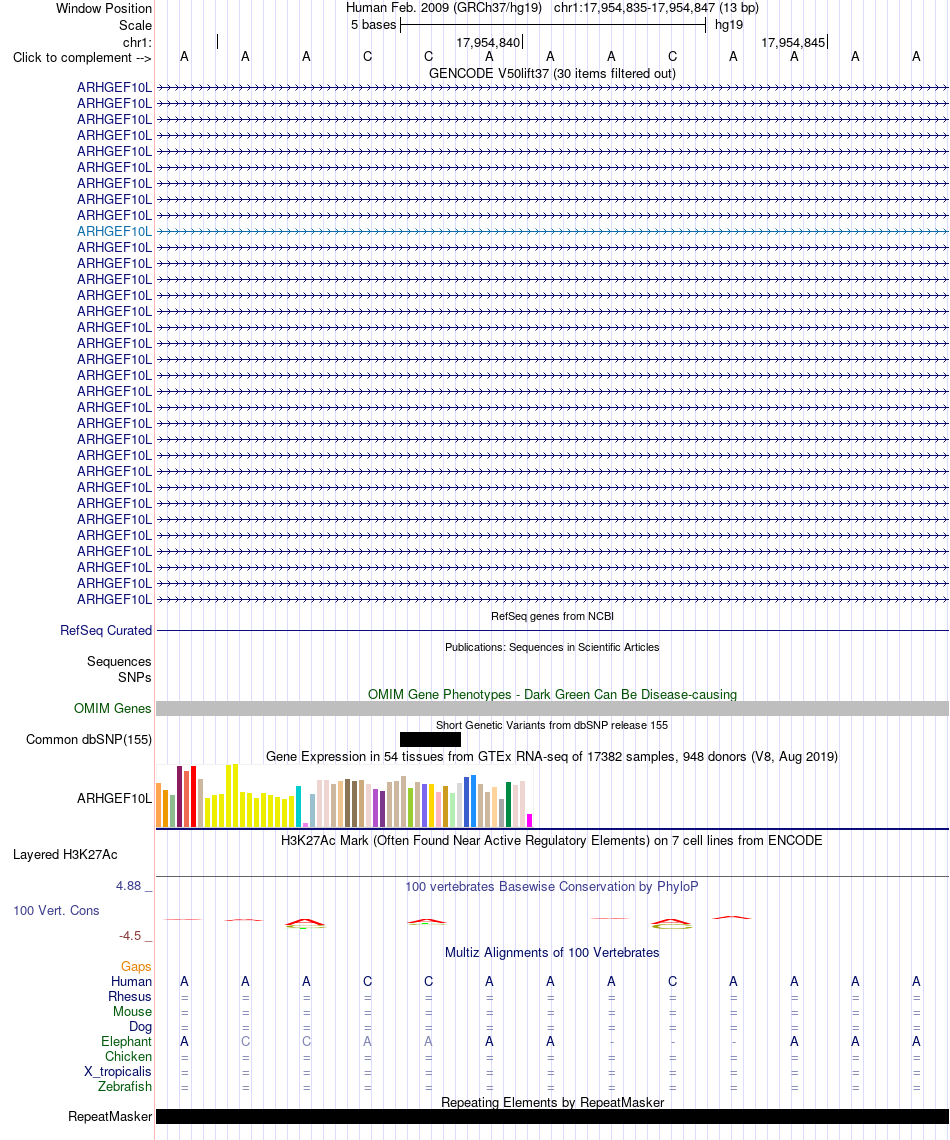950x1140 pixels.
Task: Click the 'Human Feb. 2009 (GRCh37/hg19)' text
Action: (x=443, y=8)
